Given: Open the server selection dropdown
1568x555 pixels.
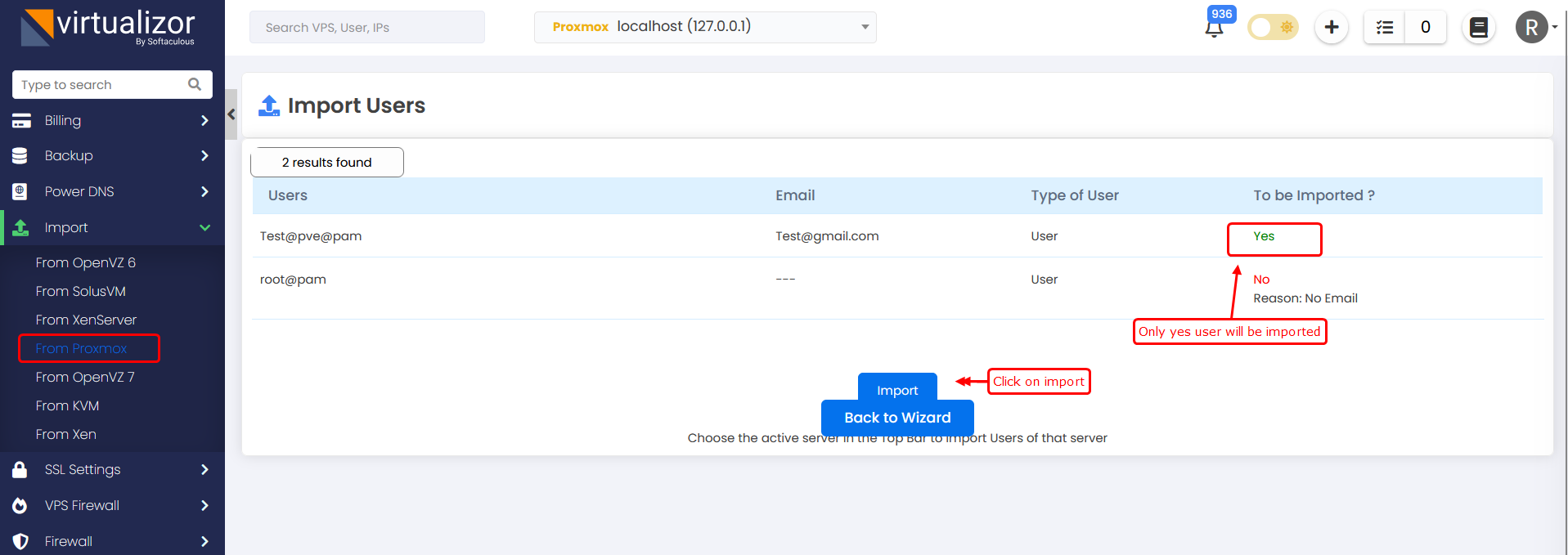Looking at the screenshot, I should click(705, 27).
